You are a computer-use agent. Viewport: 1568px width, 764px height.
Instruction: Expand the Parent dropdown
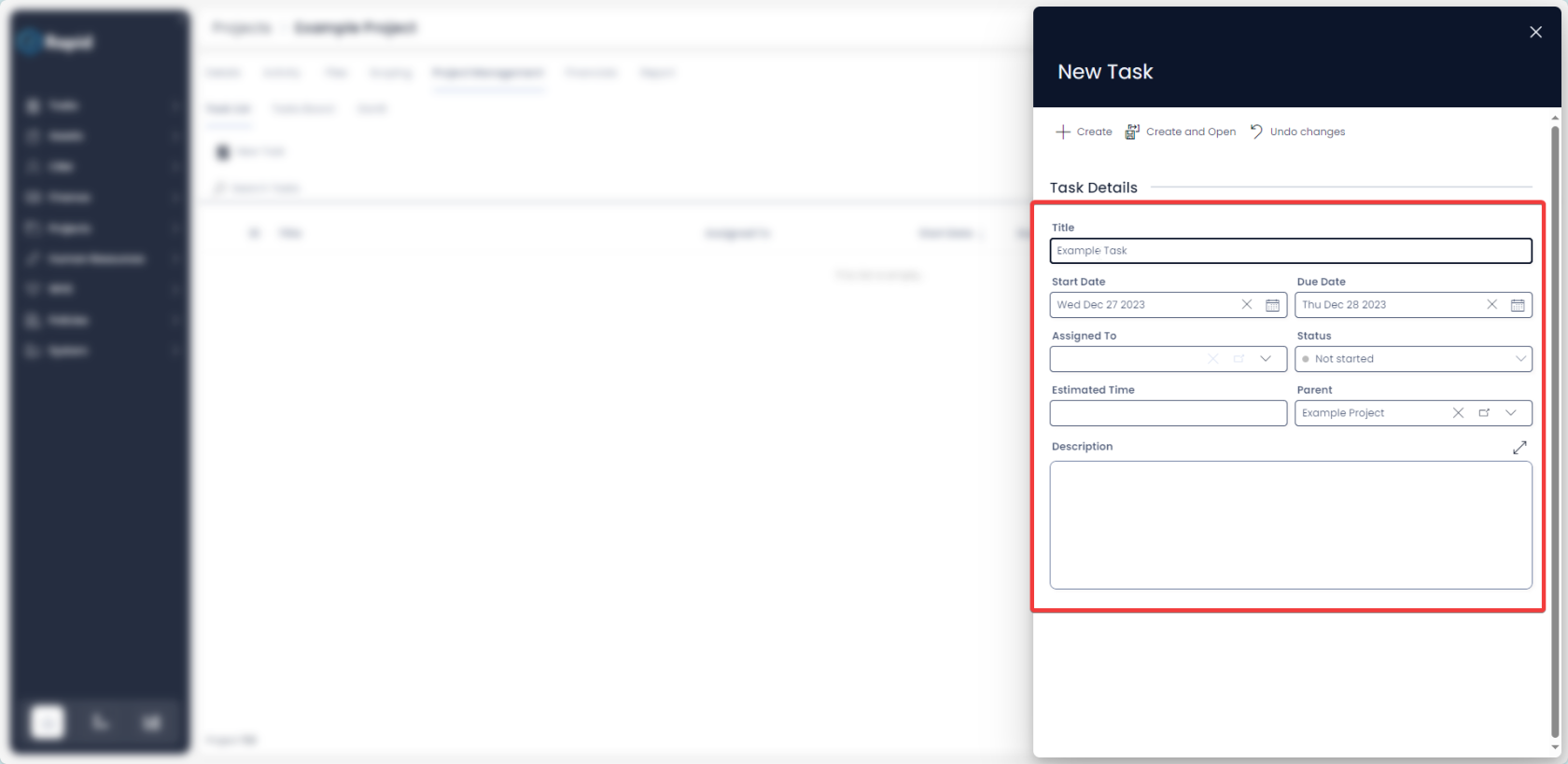click(x=1511, y=413)
